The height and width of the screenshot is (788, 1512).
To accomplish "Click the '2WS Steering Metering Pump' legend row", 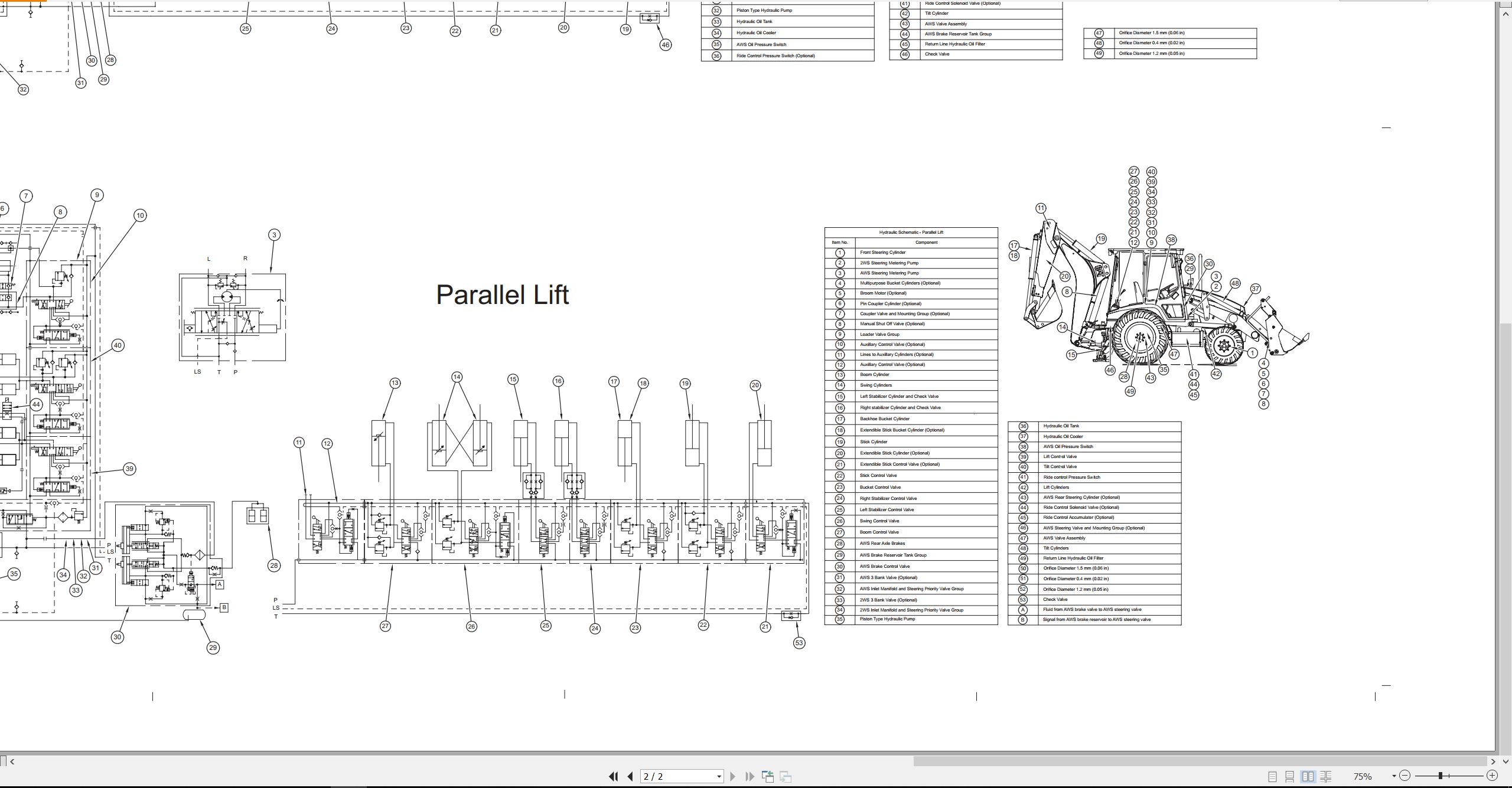I will point(911,263).
